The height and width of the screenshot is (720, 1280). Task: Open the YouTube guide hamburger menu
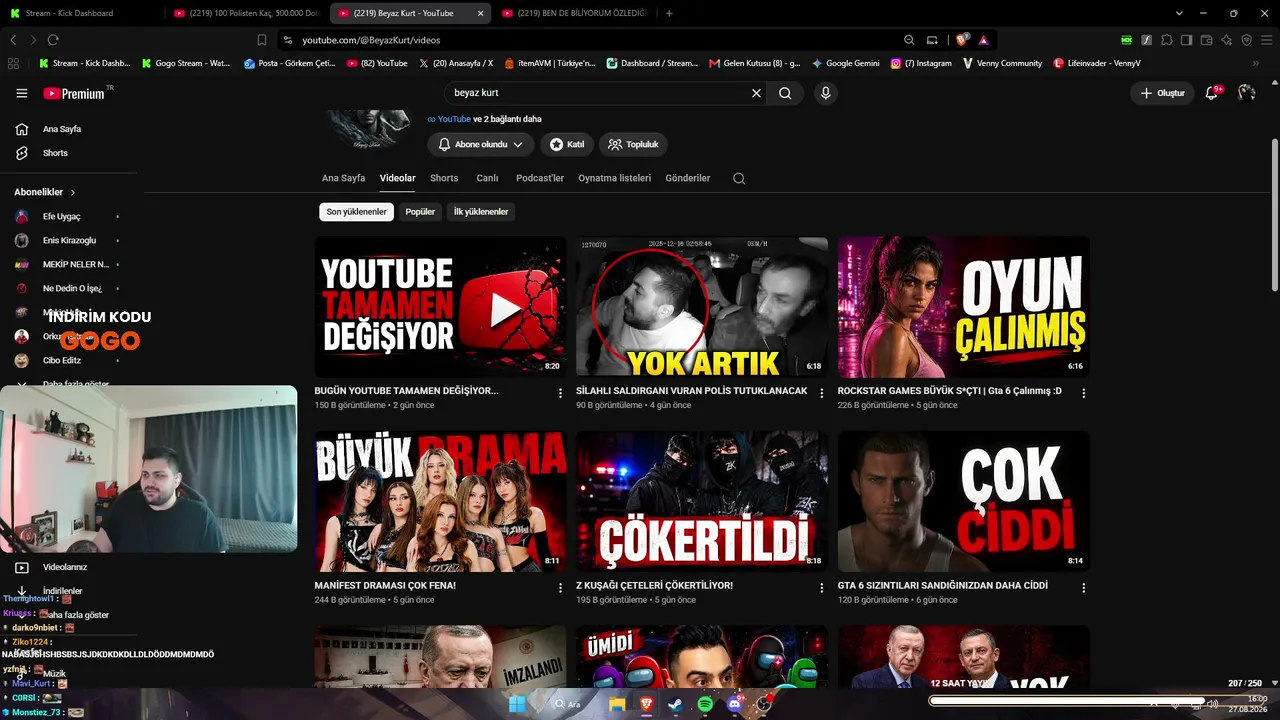click(22, 93)
